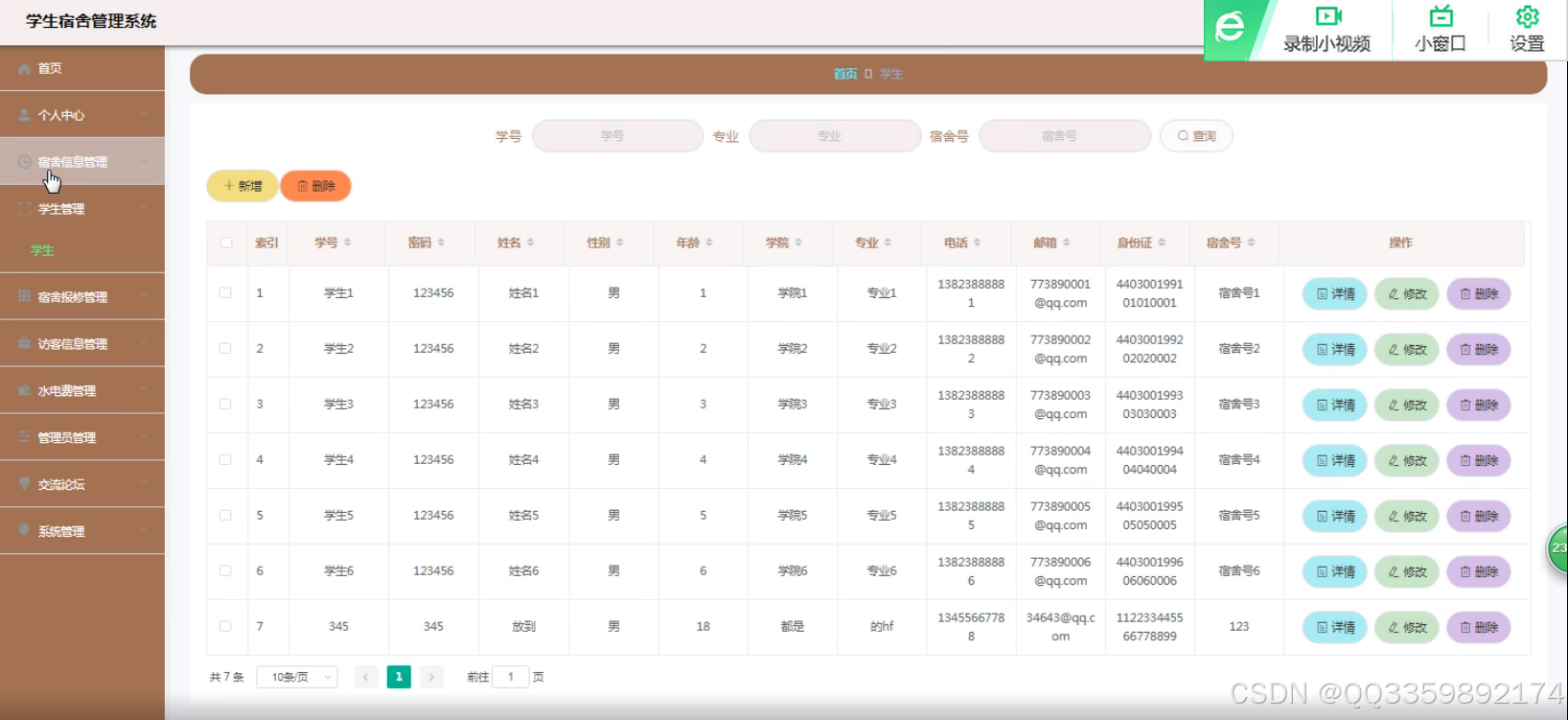Toggle the select-all checkbox in table header

(226, 243)
